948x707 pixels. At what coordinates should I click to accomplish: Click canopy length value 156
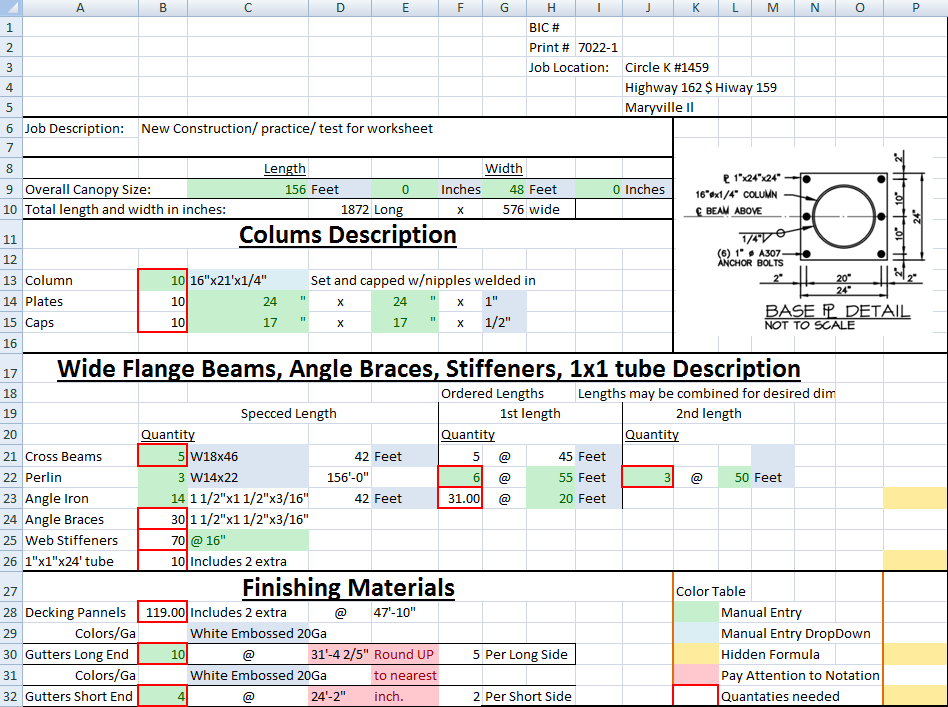click(x=248, y=189)
